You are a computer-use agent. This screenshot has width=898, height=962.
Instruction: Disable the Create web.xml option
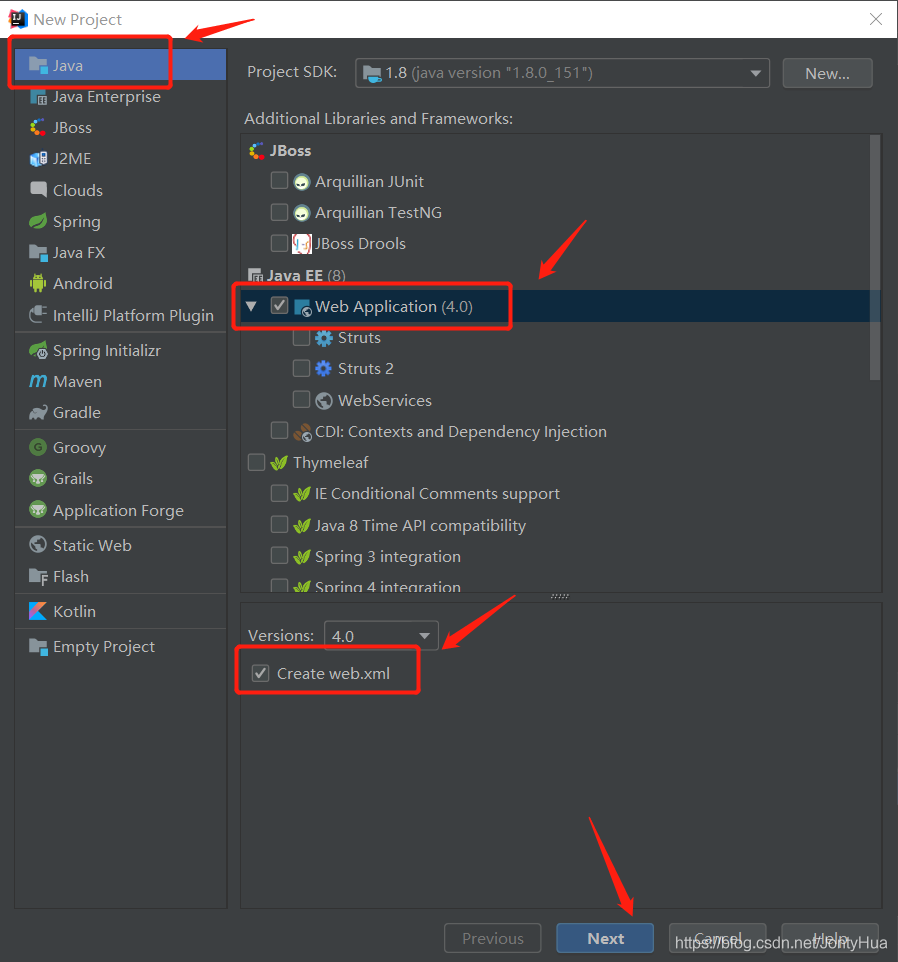tap(260, 672)
